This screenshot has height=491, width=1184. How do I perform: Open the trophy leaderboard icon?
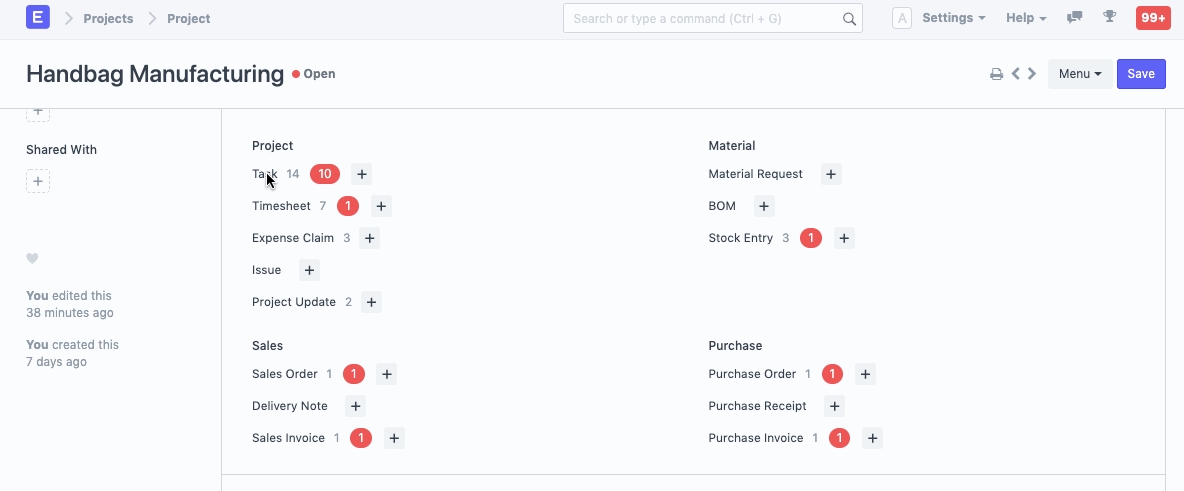click(x=1109, y=18)
